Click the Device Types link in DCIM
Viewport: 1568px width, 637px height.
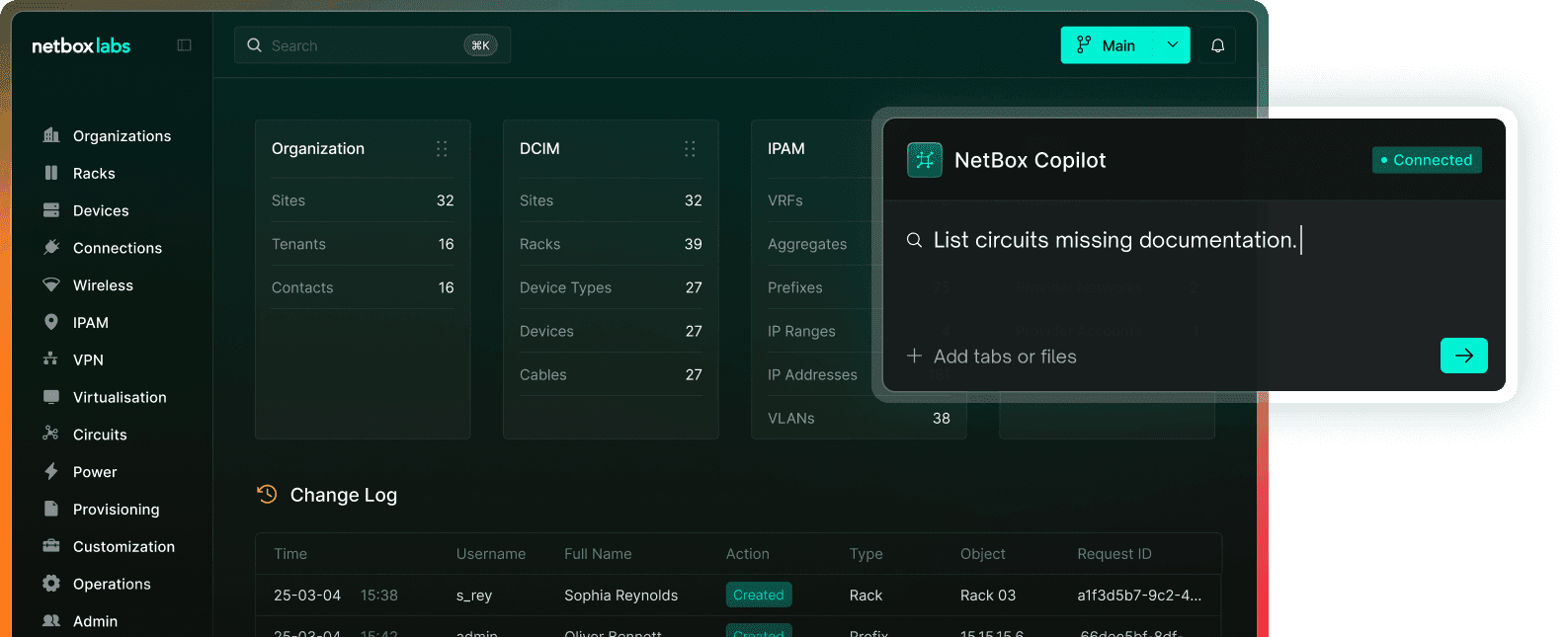click(x=565, y=287)
